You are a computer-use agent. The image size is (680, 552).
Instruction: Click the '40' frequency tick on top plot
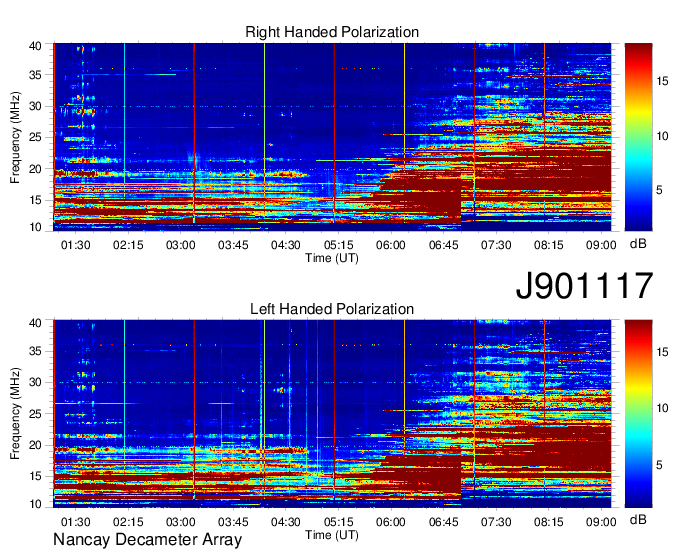tap(35, 46)
